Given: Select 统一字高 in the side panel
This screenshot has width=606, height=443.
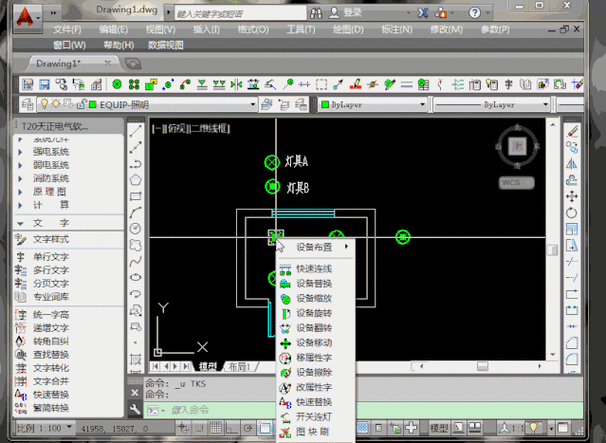Looking at the screenshot, I should [x=51, y=315].
